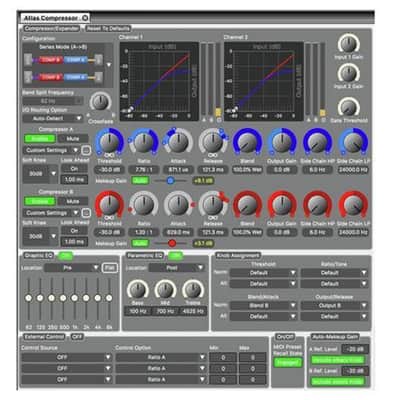Click the Parametric EQ Treble knob
The width and height of the screenshot is (400, 400).
193,289
